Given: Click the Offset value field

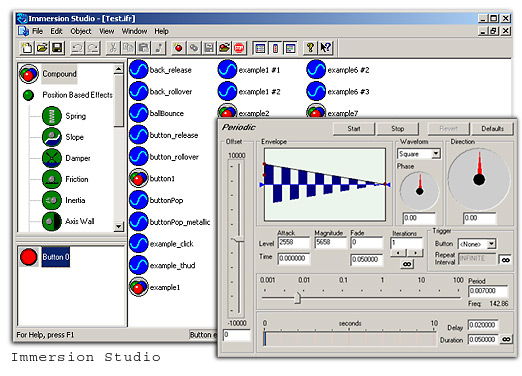Looking at the screenshot, I should (237, 335).
